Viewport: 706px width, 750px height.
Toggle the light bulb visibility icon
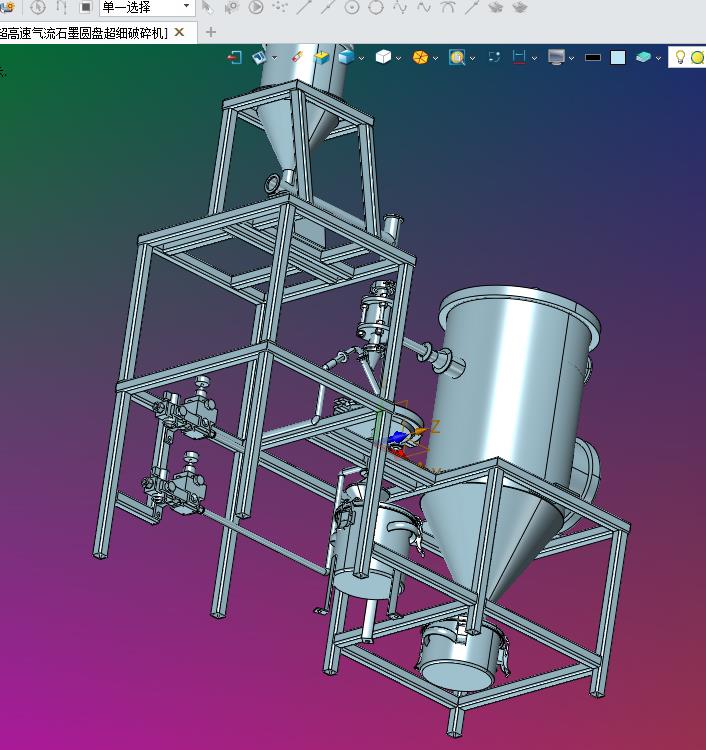pos(680,57)
